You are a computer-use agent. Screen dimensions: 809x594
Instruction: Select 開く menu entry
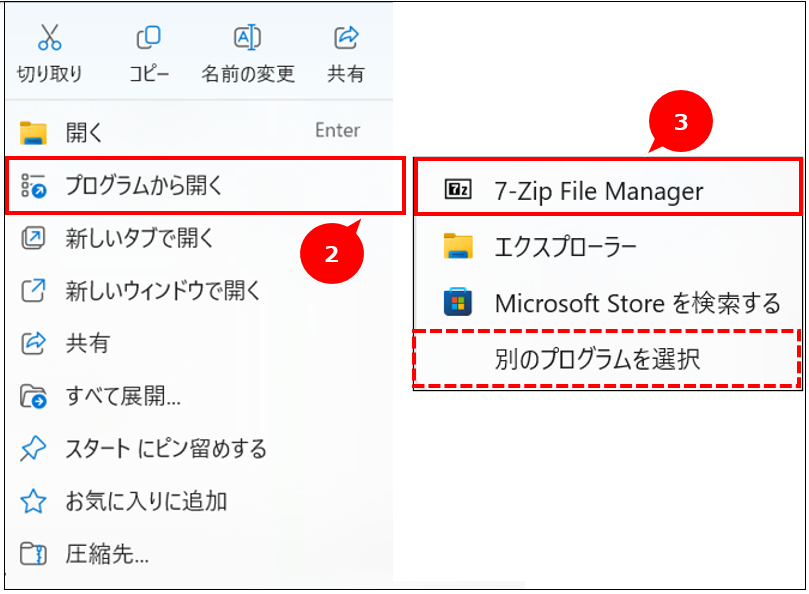click(199, 132)
